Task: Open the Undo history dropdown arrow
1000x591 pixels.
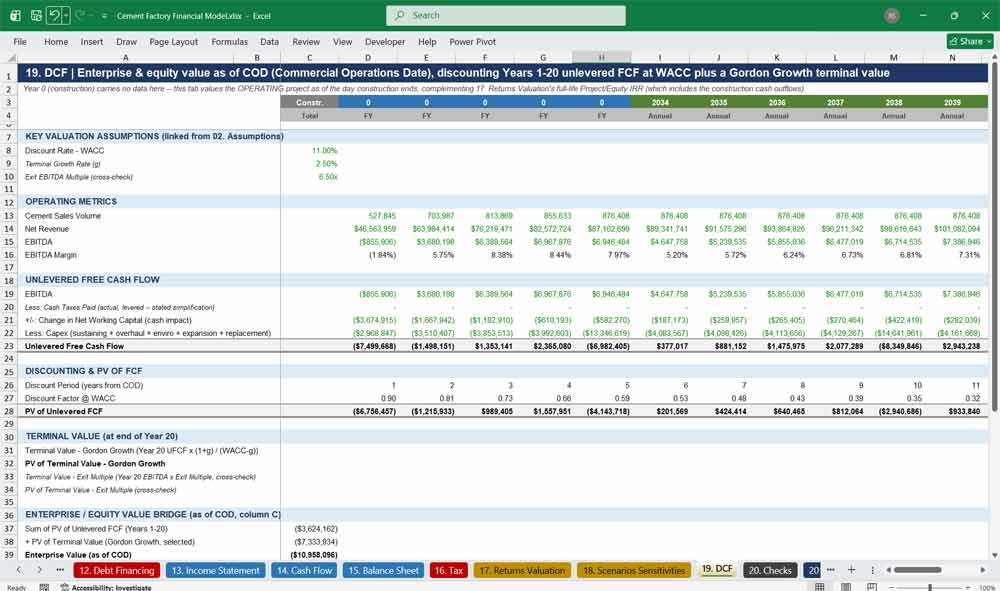Action: coord(66,15)
